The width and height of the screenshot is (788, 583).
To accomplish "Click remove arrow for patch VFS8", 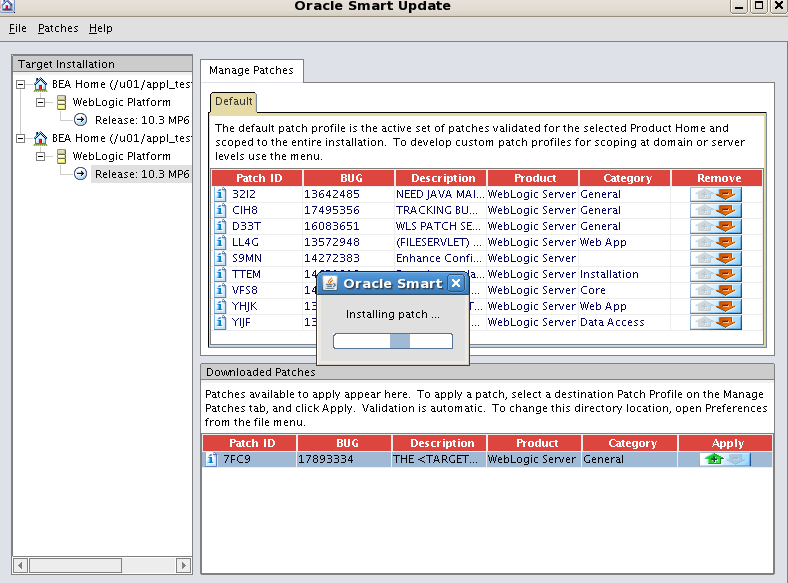I will click(x=726, y=290).
